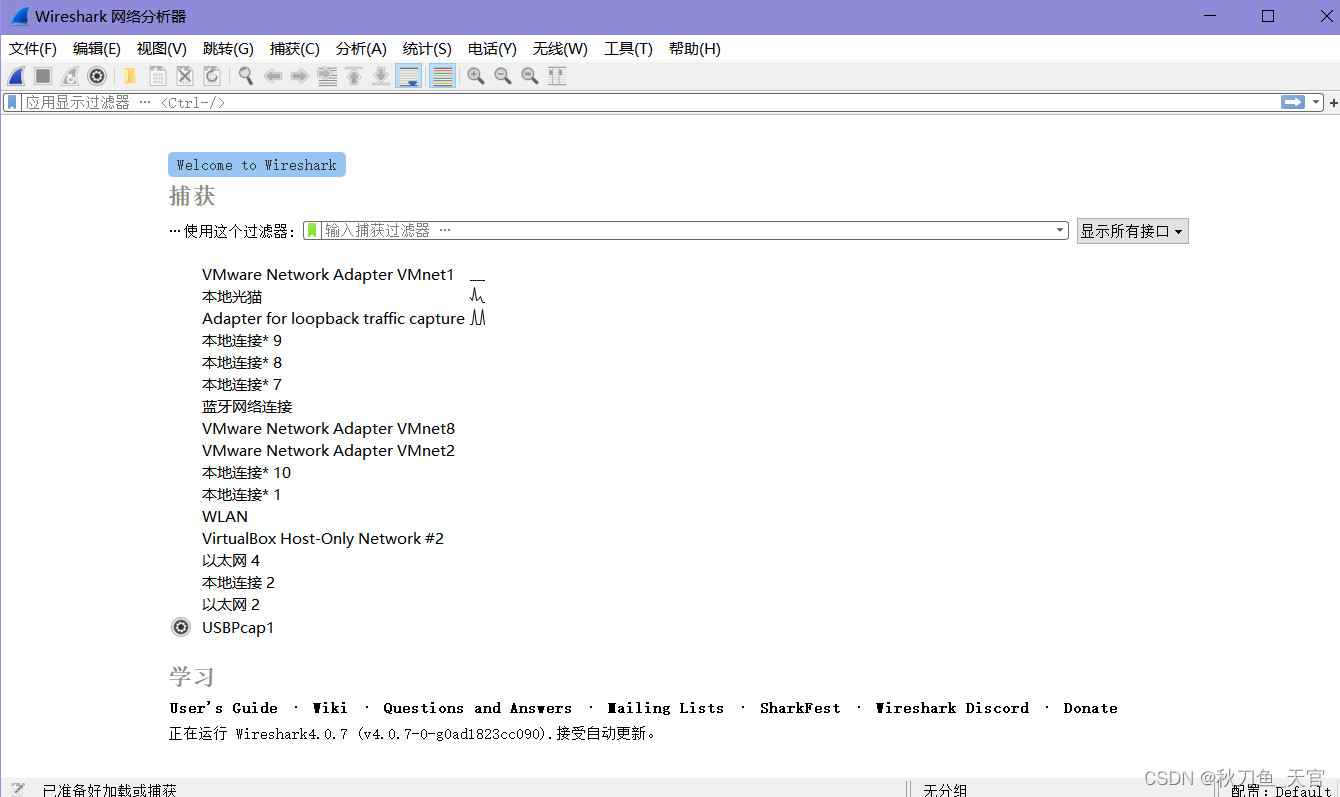Open the 文件(F) menu
Viewport: 1340px width, 797px height.
(33, 48)
